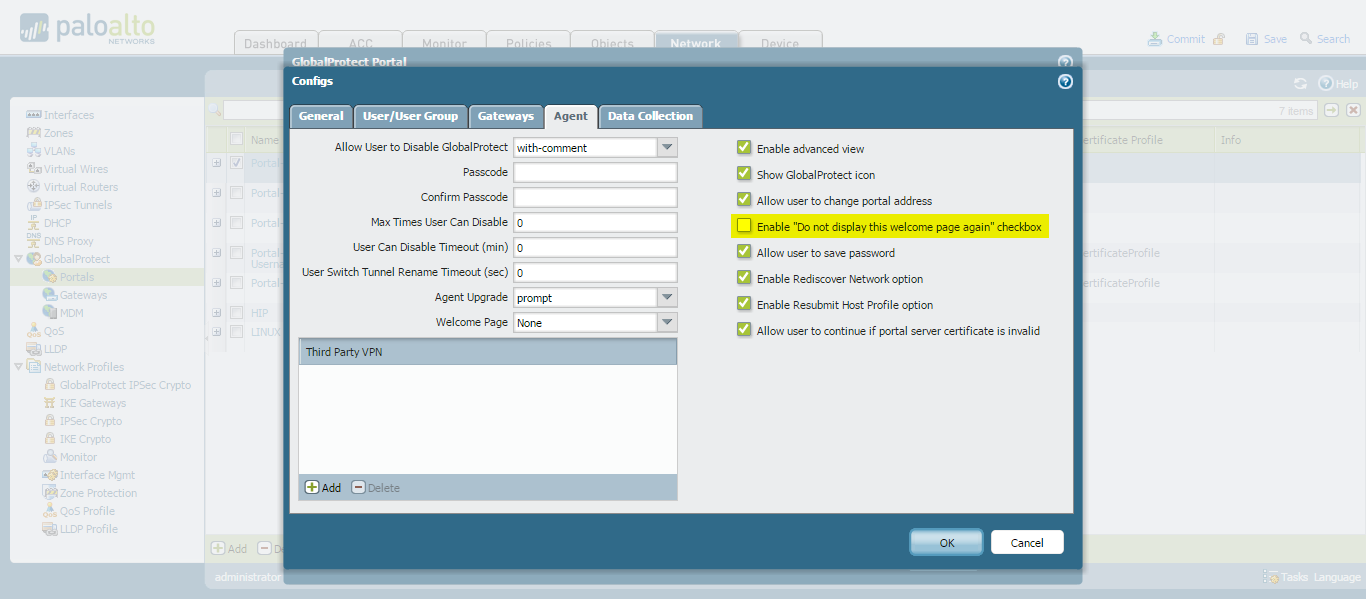Toggle Enable Resubmit Host Profile option
Image resolution: width=1366 pixels, height=599 pixels.
(x=744, y=304)
